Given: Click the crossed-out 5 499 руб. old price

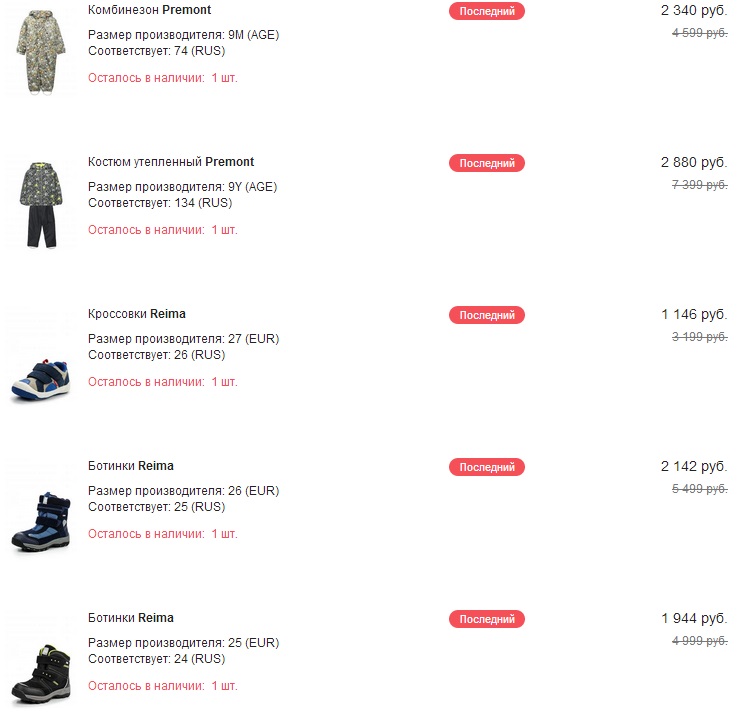Looking at the screenshot, I should [699, 489].
